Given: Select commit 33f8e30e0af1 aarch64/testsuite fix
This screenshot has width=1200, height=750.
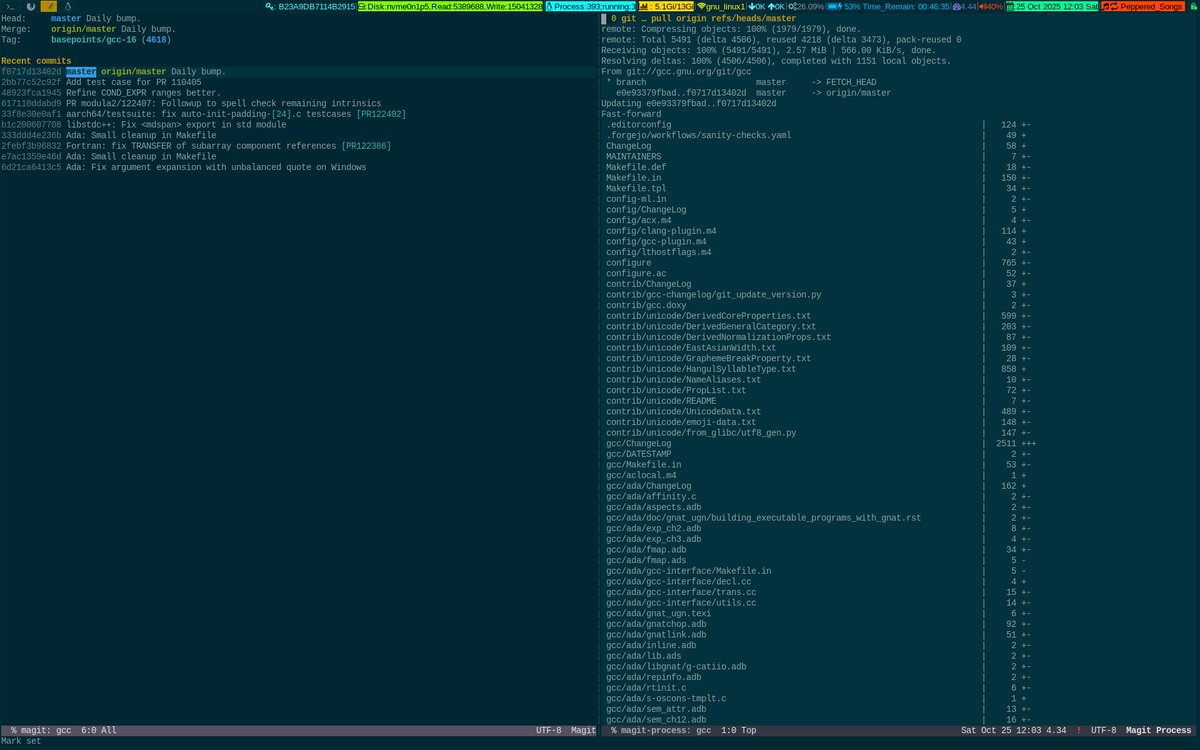Looking at the screenshot, I should 300,114.
